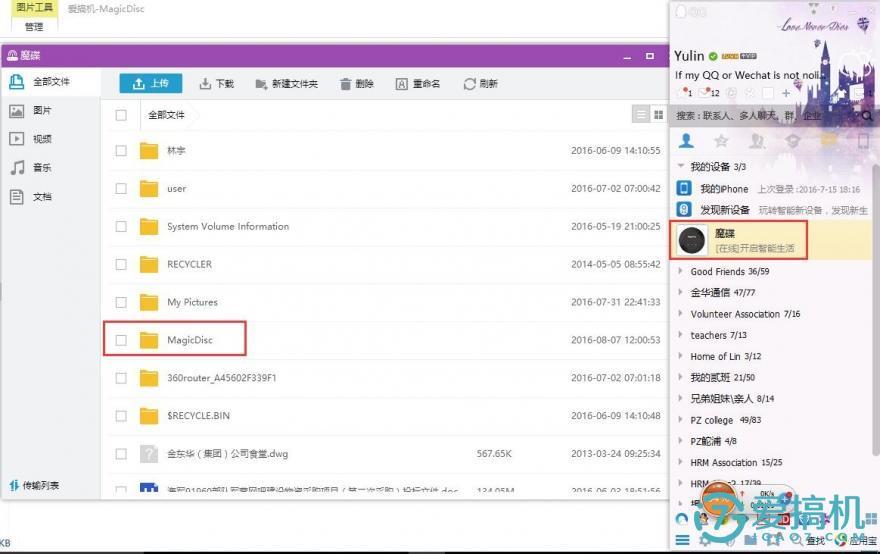Switch to grid view icon

(658, 115)
